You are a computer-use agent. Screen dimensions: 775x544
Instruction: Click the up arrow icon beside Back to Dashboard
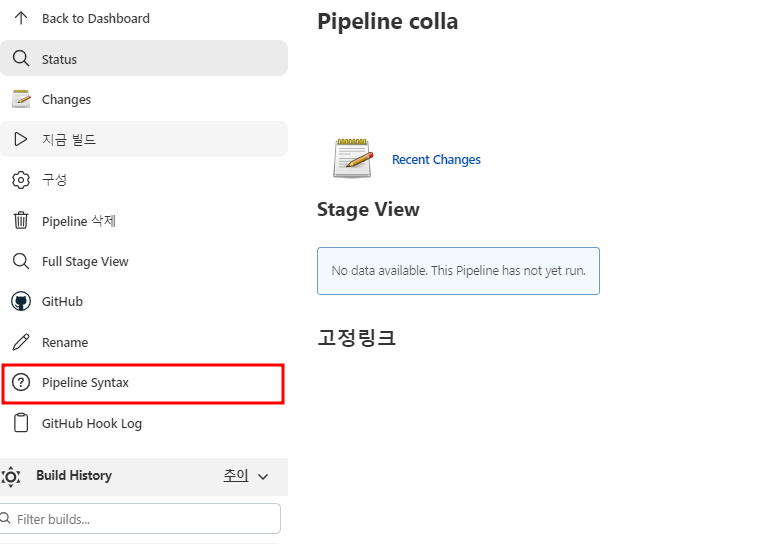click(21, 18)
